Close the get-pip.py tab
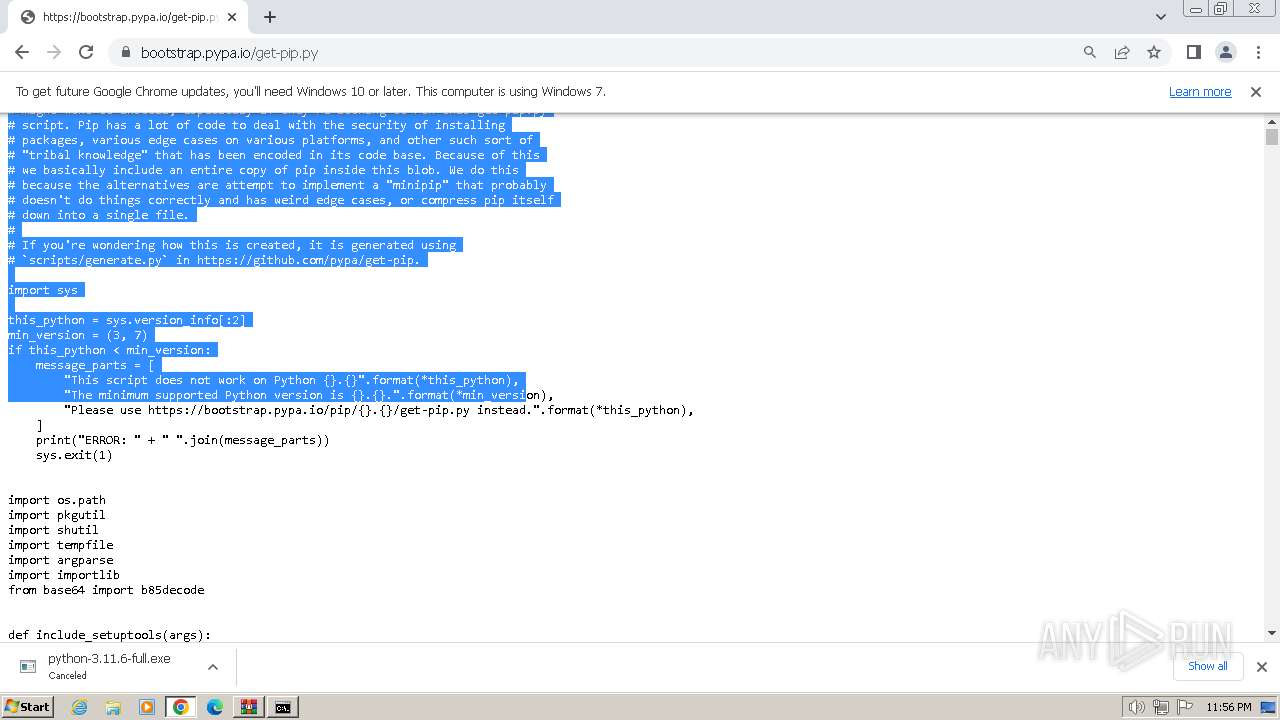The width and height of the screenshot is (1280, 720). pyautogui.click(x=232, y=17)
